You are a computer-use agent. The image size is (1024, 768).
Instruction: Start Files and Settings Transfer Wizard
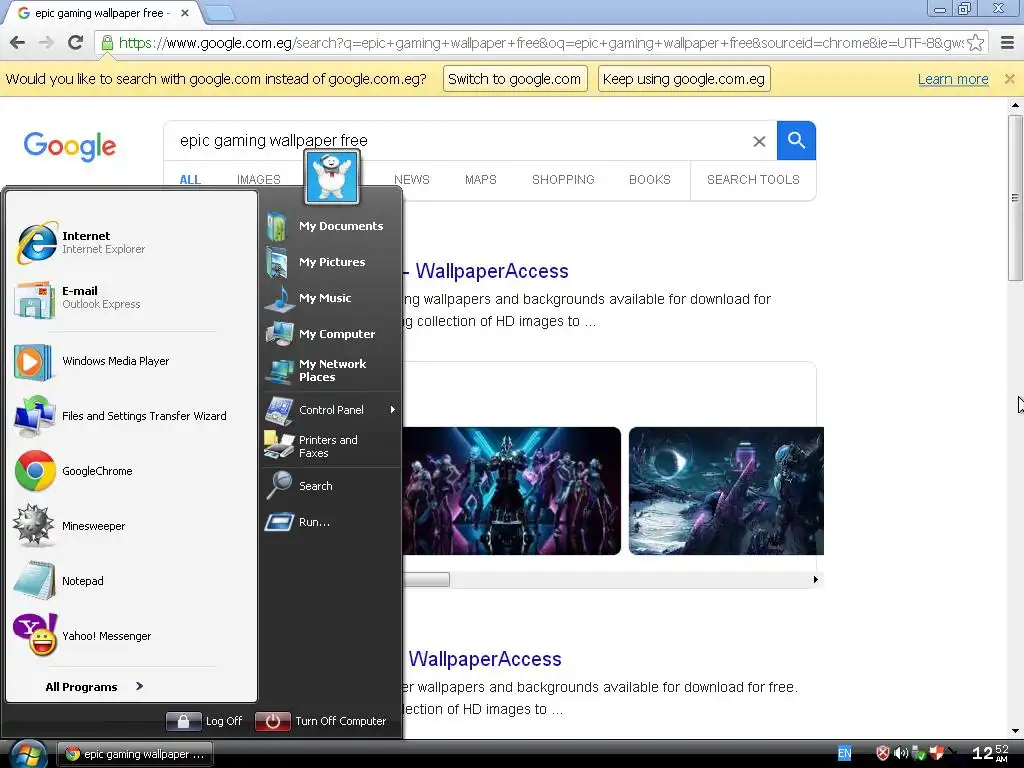tap(131, 416)
